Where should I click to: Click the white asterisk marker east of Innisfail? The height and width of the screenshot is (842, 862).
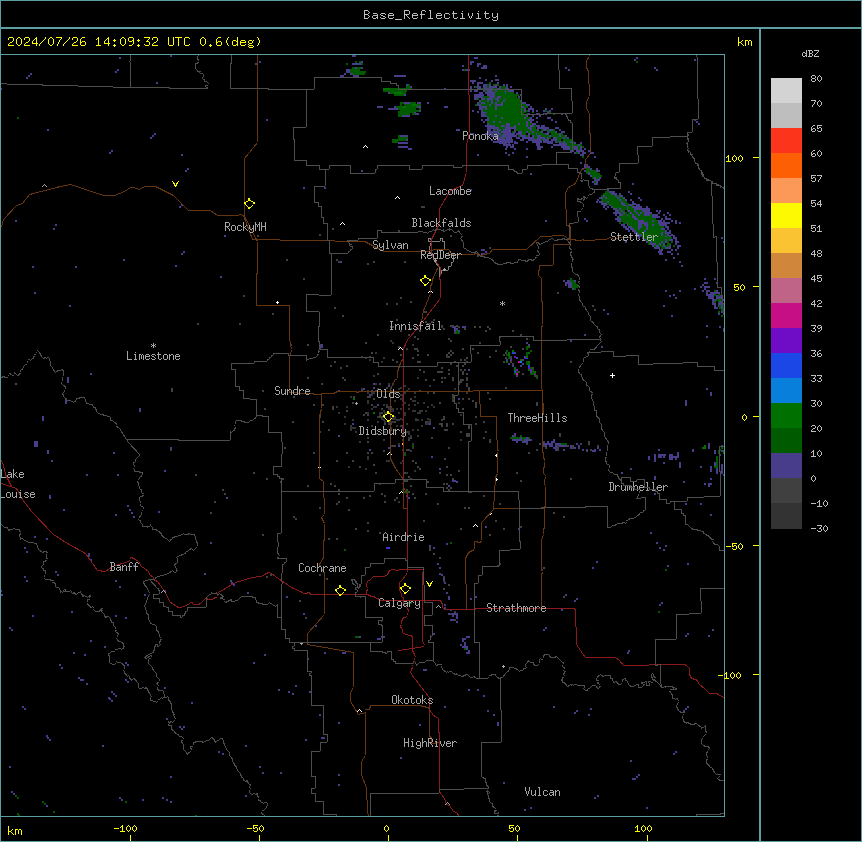click(x=502, y=303)
